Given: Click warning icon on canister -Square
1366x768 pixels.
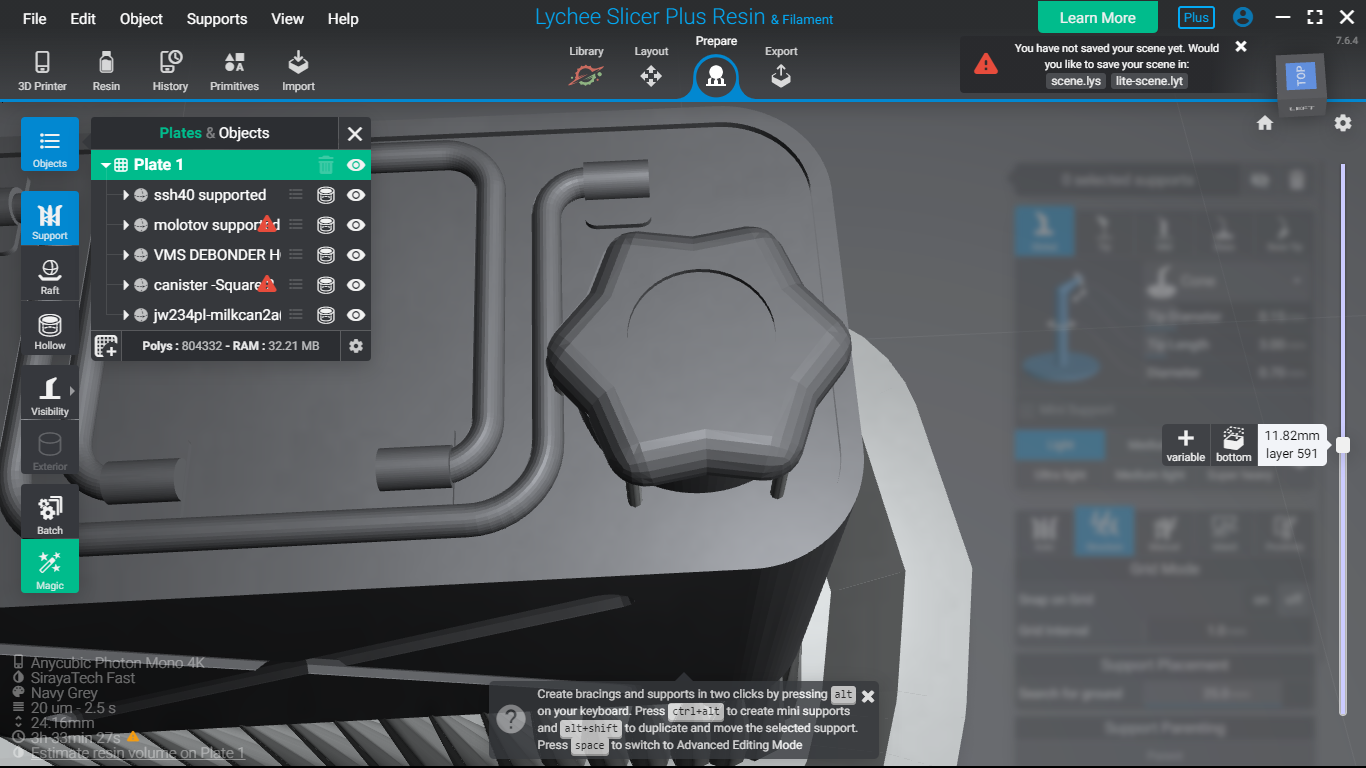Looking at the screenshot, I should (x=267, y=284).
